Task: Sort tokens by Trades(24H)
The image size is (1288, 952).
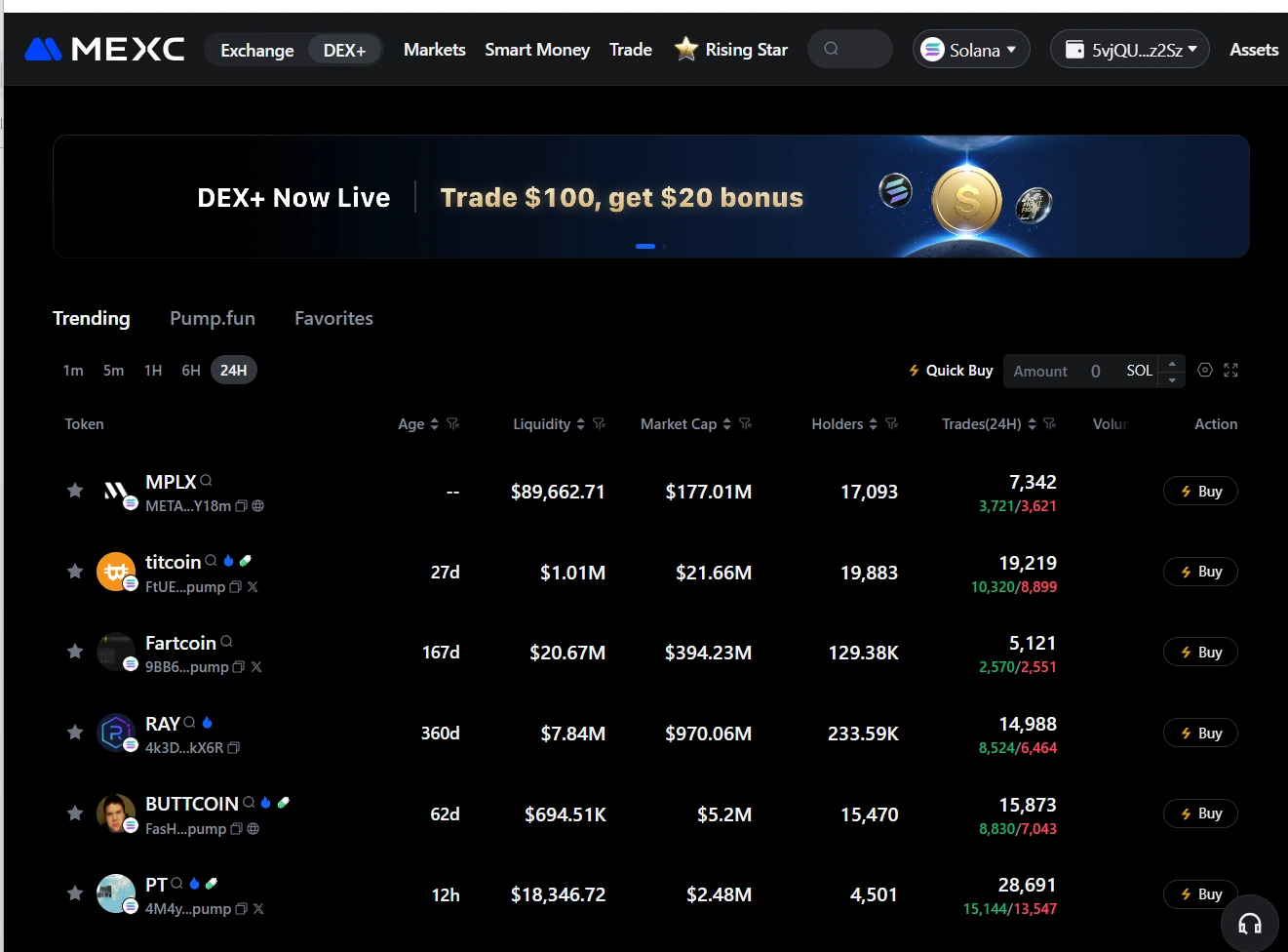Action: [1032, 423]
